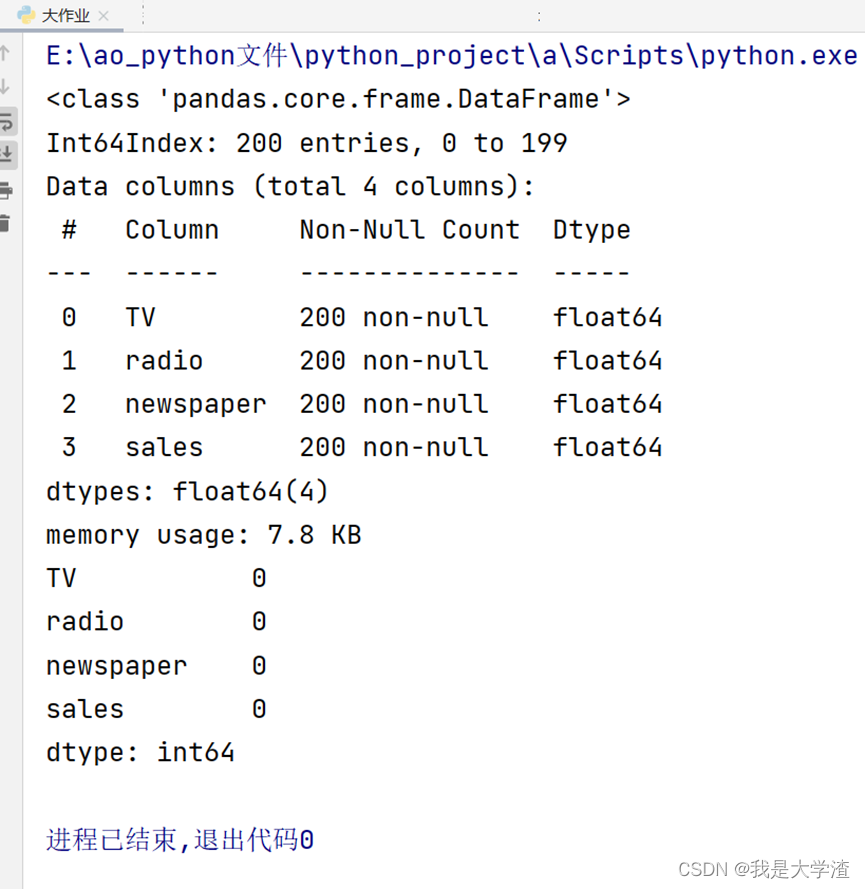The height and width of the screenshot is (889, 865).
Task: Close the 大作业 run tab
Action: [103, 16]
